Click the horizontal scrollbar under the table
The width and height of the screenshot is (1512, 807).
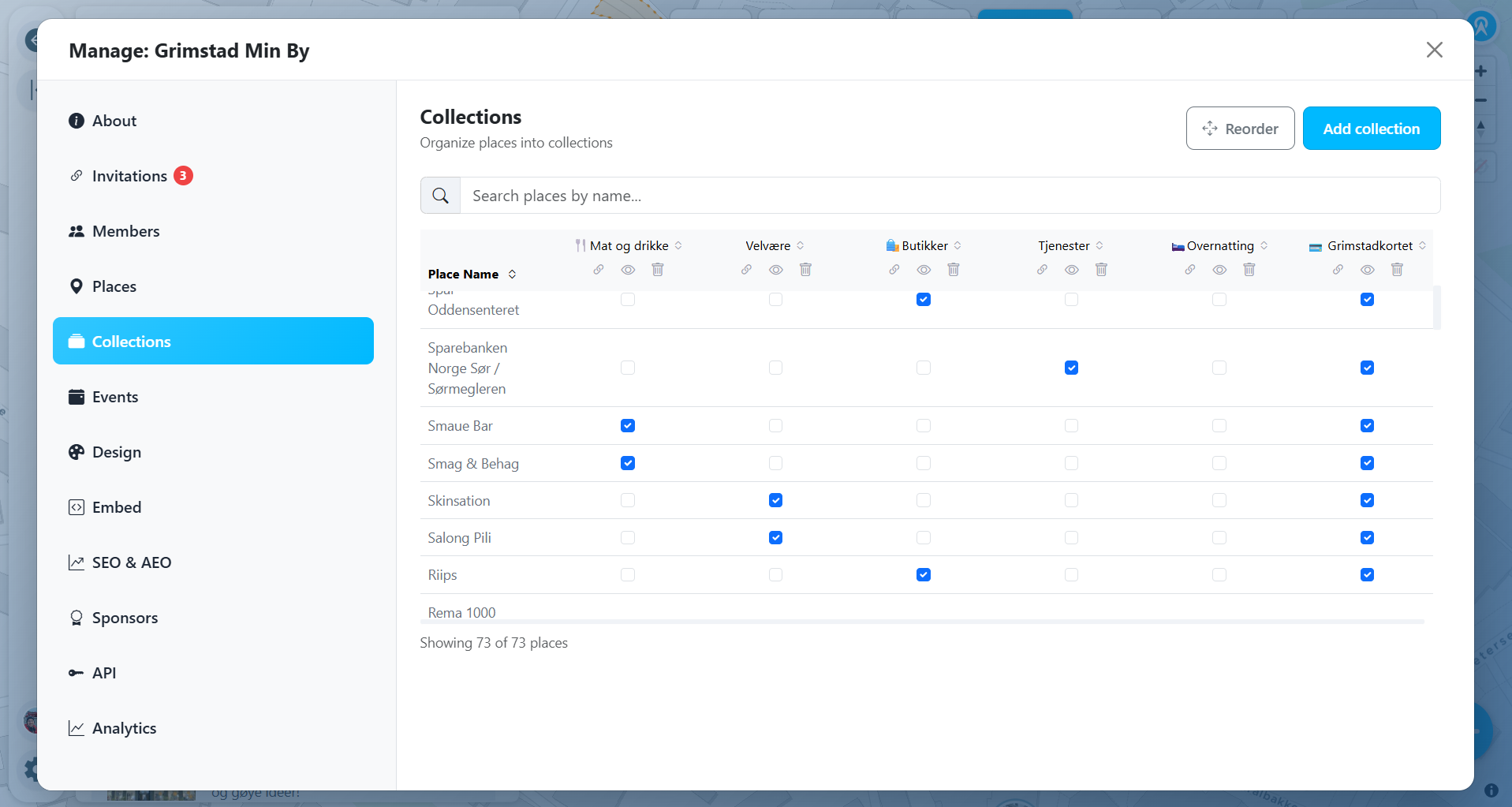click(922, 622)
